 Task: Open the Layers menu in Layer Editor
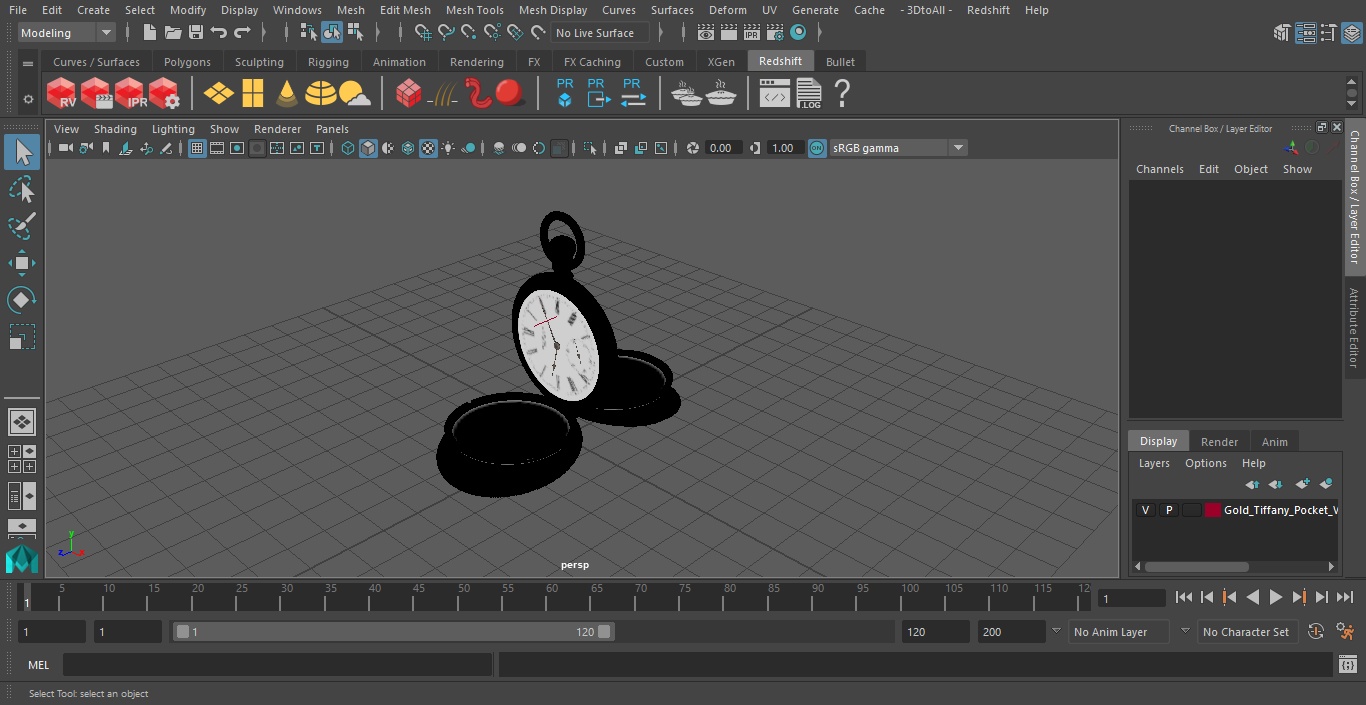tap(1154, 463)
